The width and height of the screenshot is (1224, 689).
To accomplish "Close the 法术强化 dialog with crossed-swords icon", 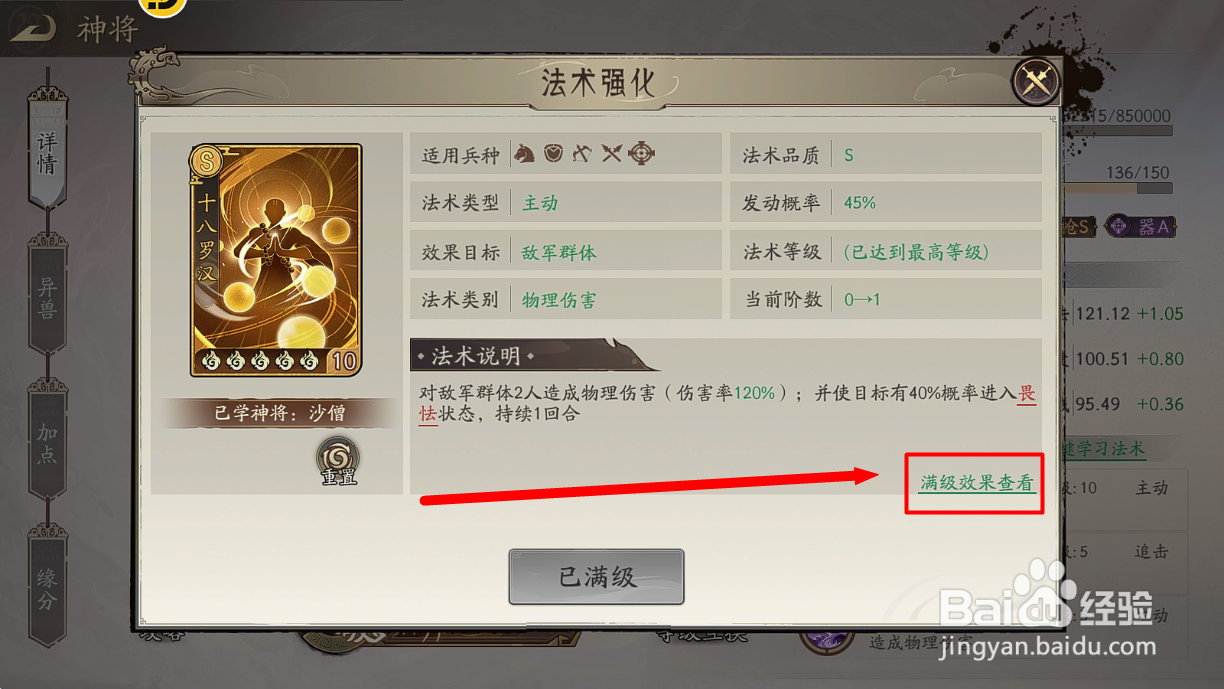I will 1035,83.
